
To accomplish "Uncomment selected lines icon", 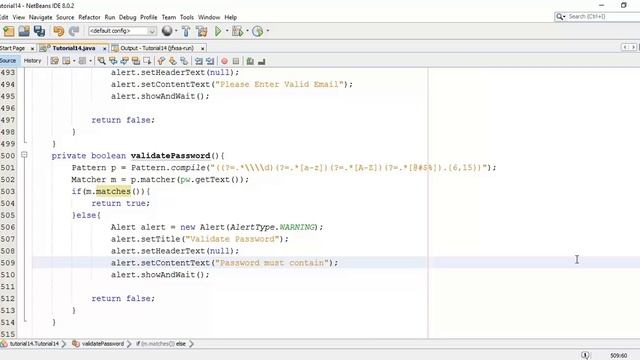I will [262, 61].
